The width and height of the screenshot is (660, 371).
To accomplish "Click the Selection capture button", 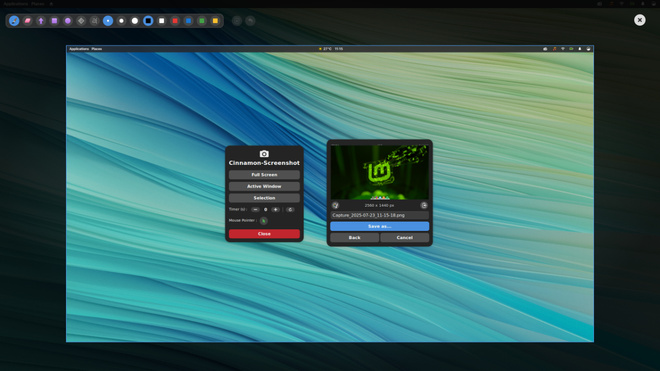I will pyautogui.click(x=264, y=198).
